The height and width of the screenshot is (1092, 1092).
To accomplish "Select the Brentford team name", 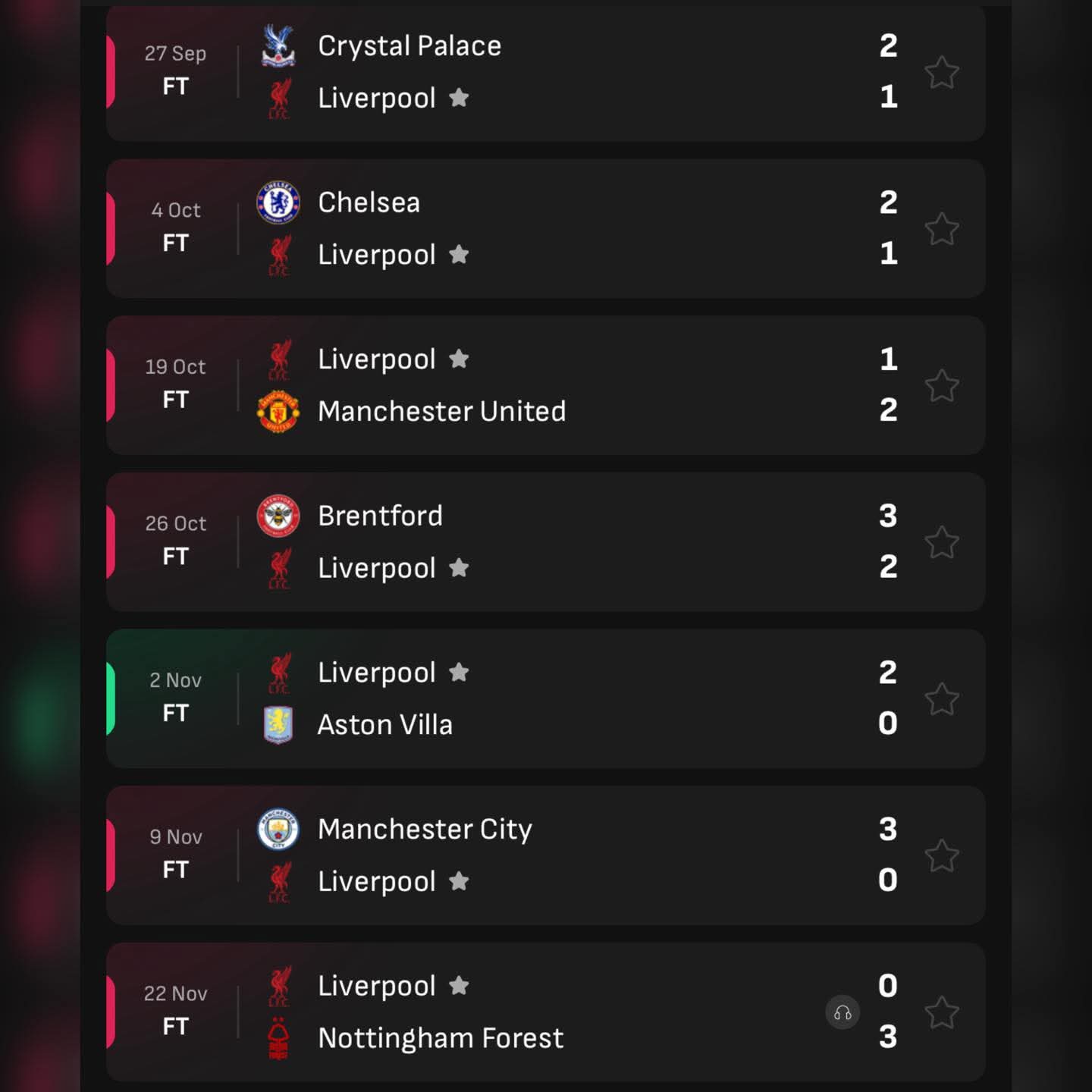I will 380,516.
